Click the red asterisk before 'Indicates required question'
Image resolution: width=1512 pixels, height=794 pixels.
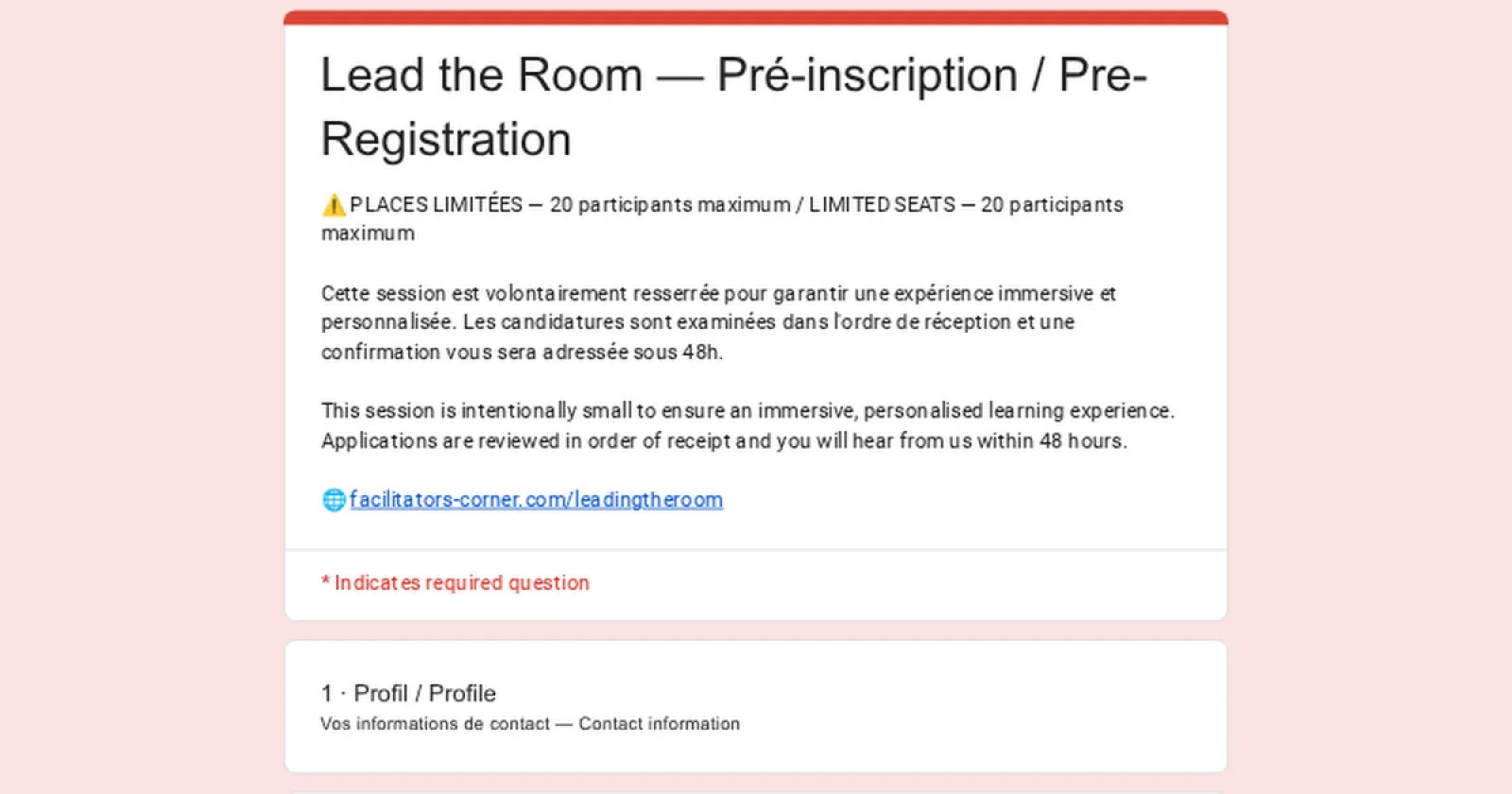(x=325, y=581)
